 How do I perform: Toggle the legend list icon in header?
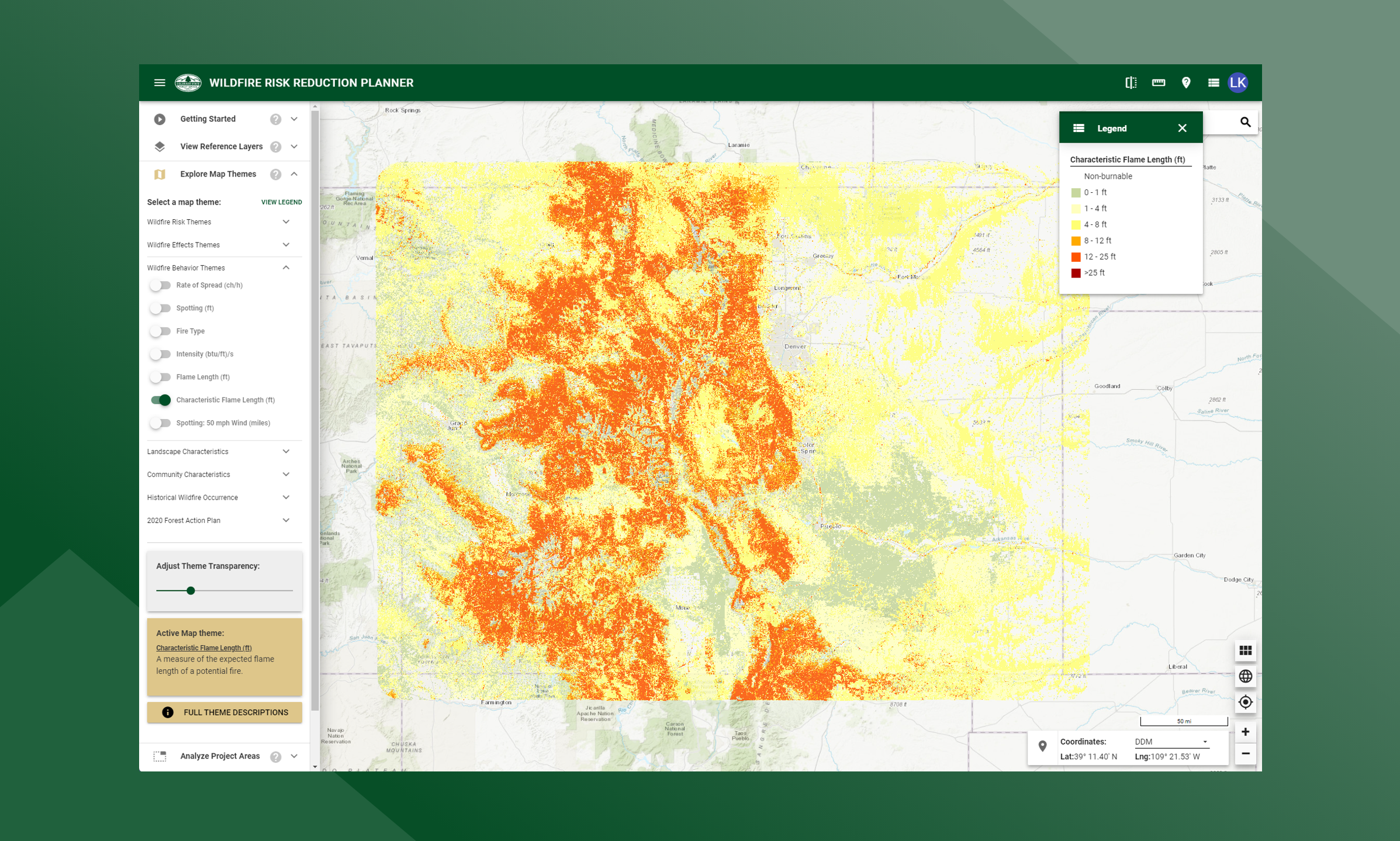point(1213,83)
